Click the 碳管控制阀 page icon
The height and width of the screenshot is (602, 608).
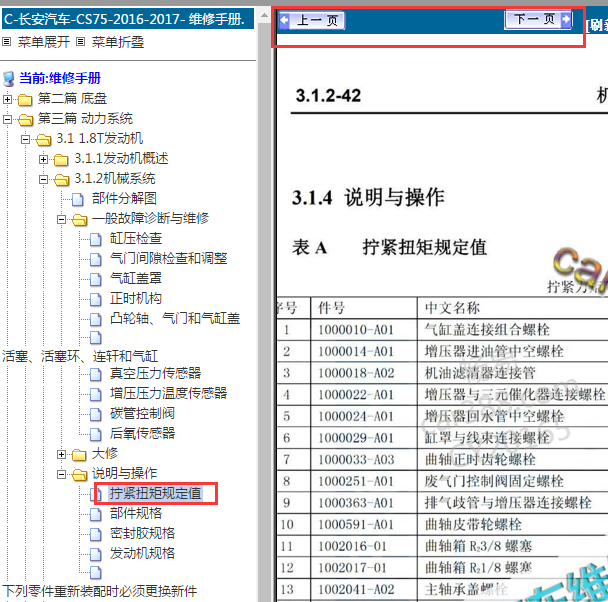(x=96, y=414)
